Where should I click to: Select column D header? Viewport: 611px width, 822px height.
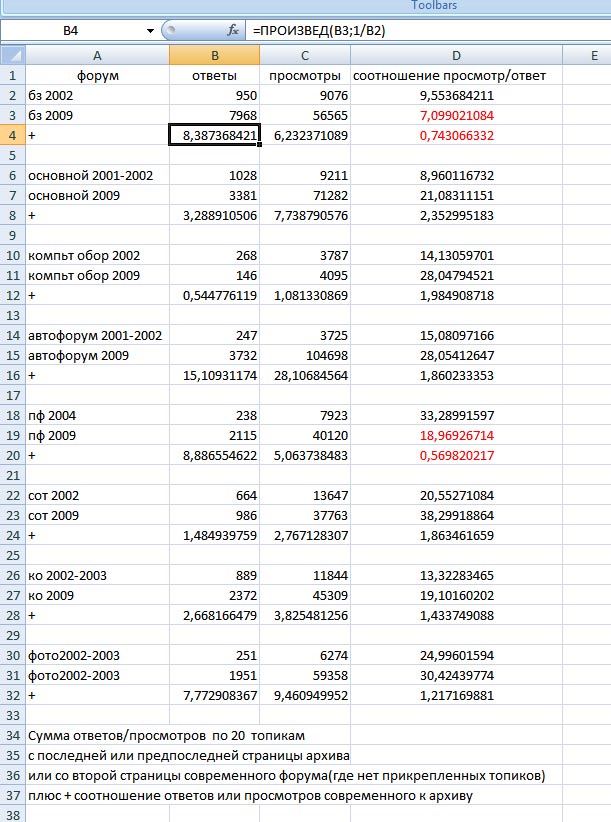click(456, 55)
